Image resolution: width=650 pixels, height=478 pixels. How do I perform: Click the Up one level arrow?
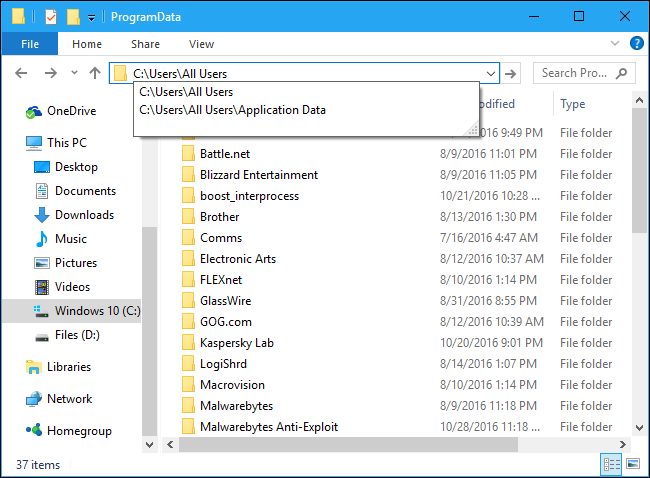coord(95,73)
